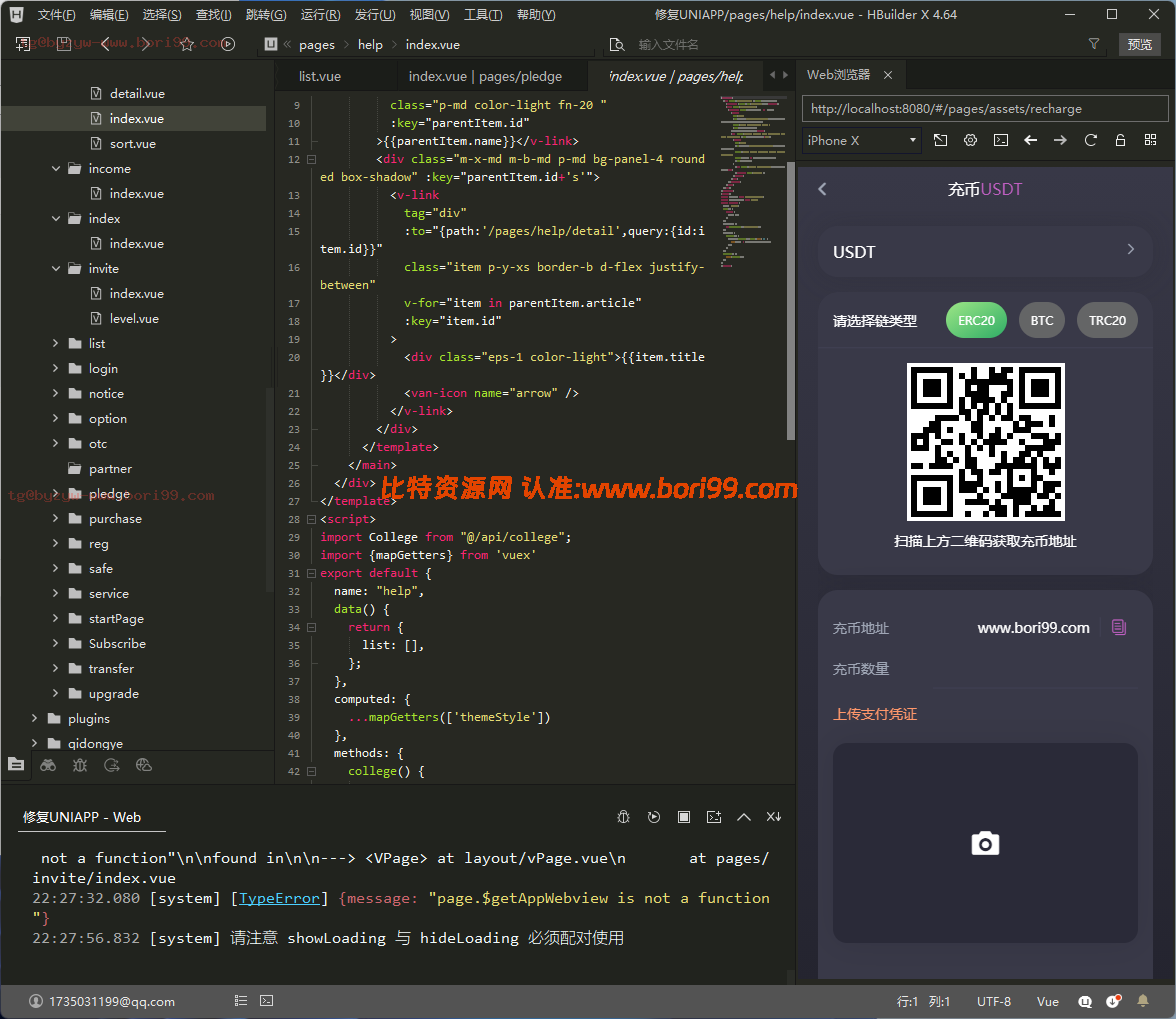Select the TRC20 chain type
The image size is (1176, 1019).
coord(1107,321)
